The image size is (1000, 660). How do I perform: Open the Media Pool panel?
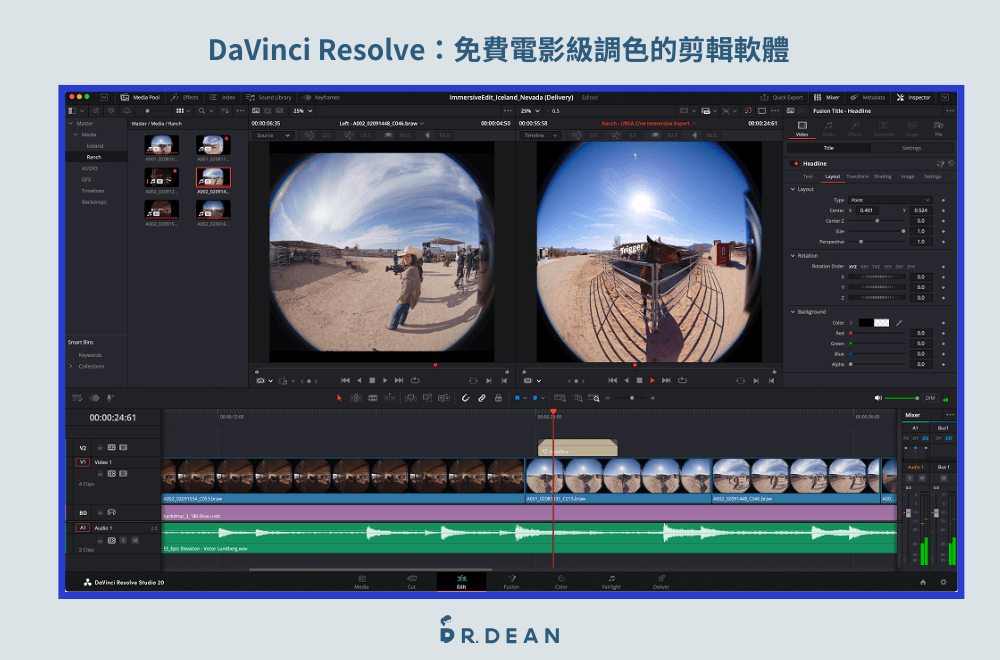click(140, 98)
